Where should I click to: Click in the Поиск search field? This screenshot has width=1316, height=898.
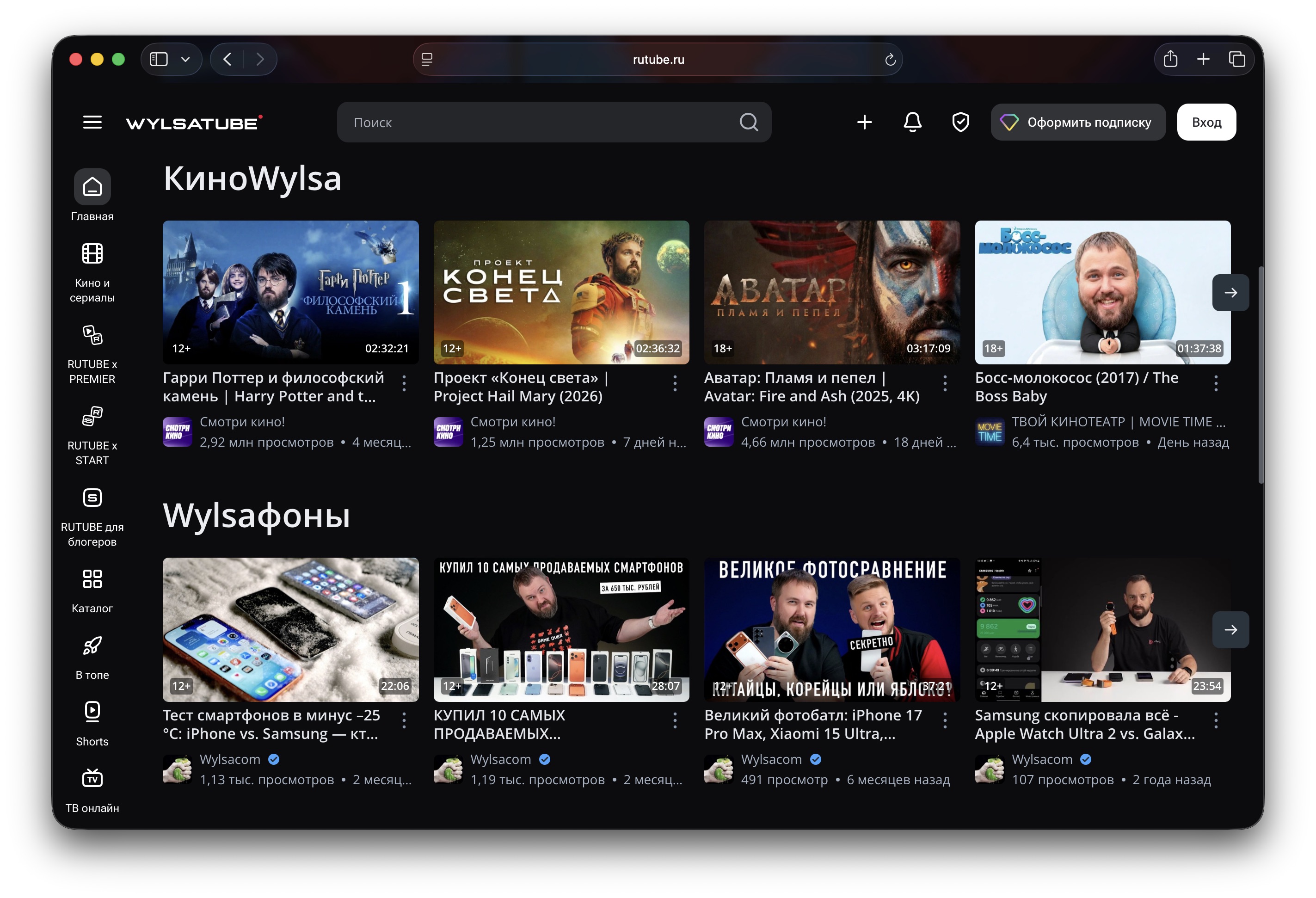pos(532,122)
